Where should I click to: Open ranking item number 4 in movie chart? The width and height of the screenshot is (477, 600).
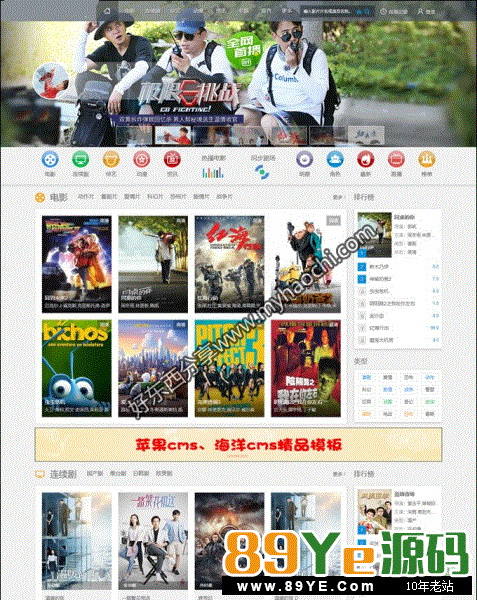(x=398, y=291)
